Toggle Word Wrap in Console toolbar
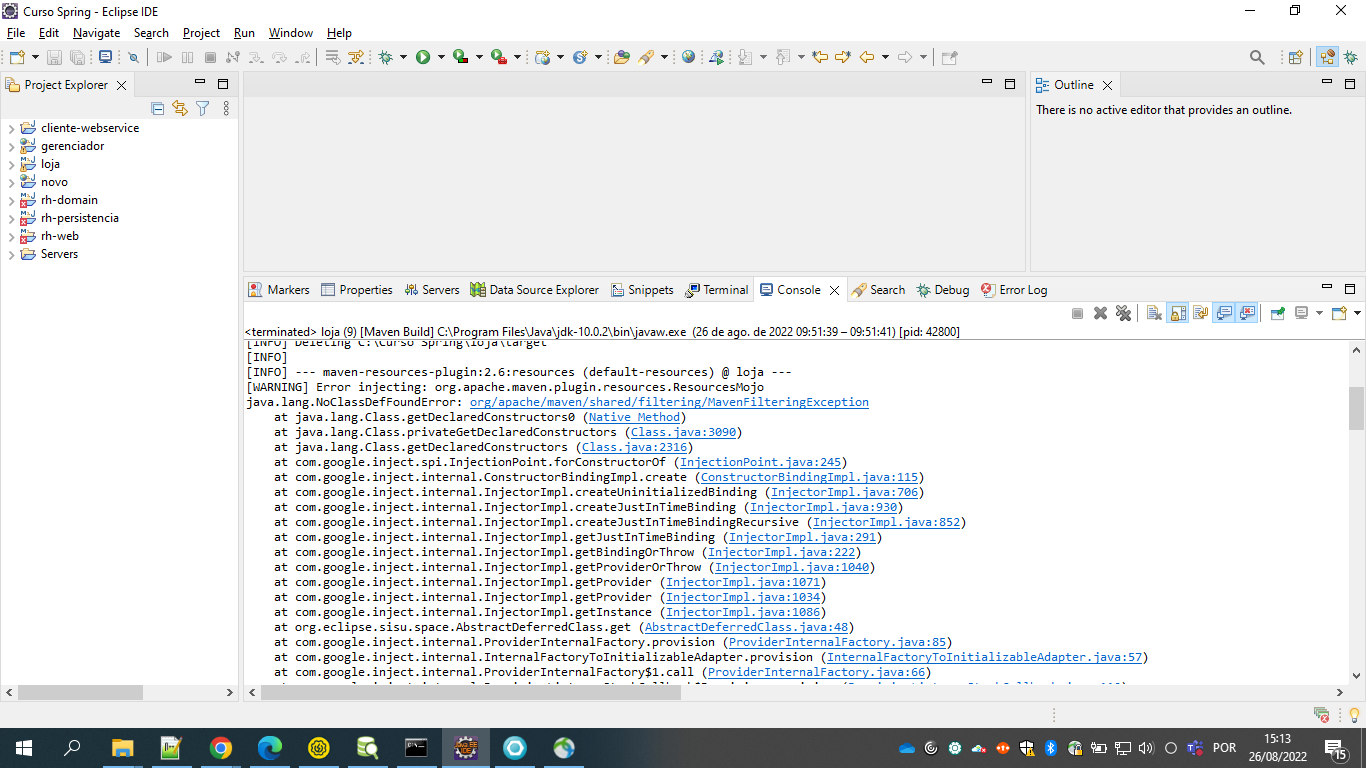 click(x=1200, y=313)
